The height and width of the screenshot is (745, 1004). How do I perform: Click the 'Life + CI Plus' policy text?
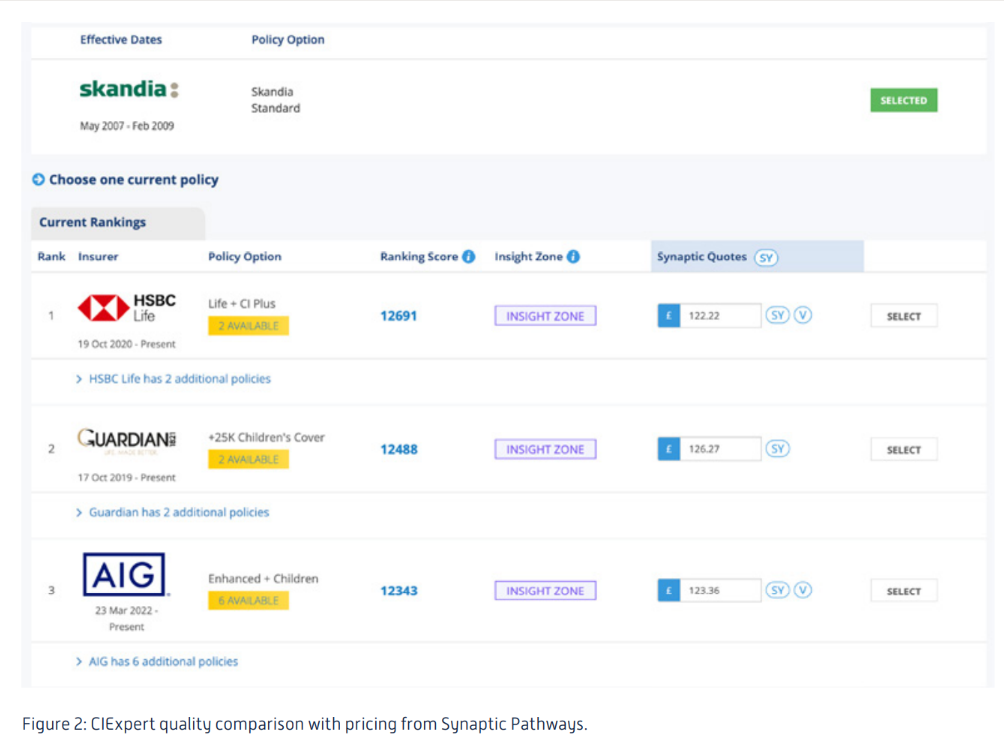coord(241,303)
